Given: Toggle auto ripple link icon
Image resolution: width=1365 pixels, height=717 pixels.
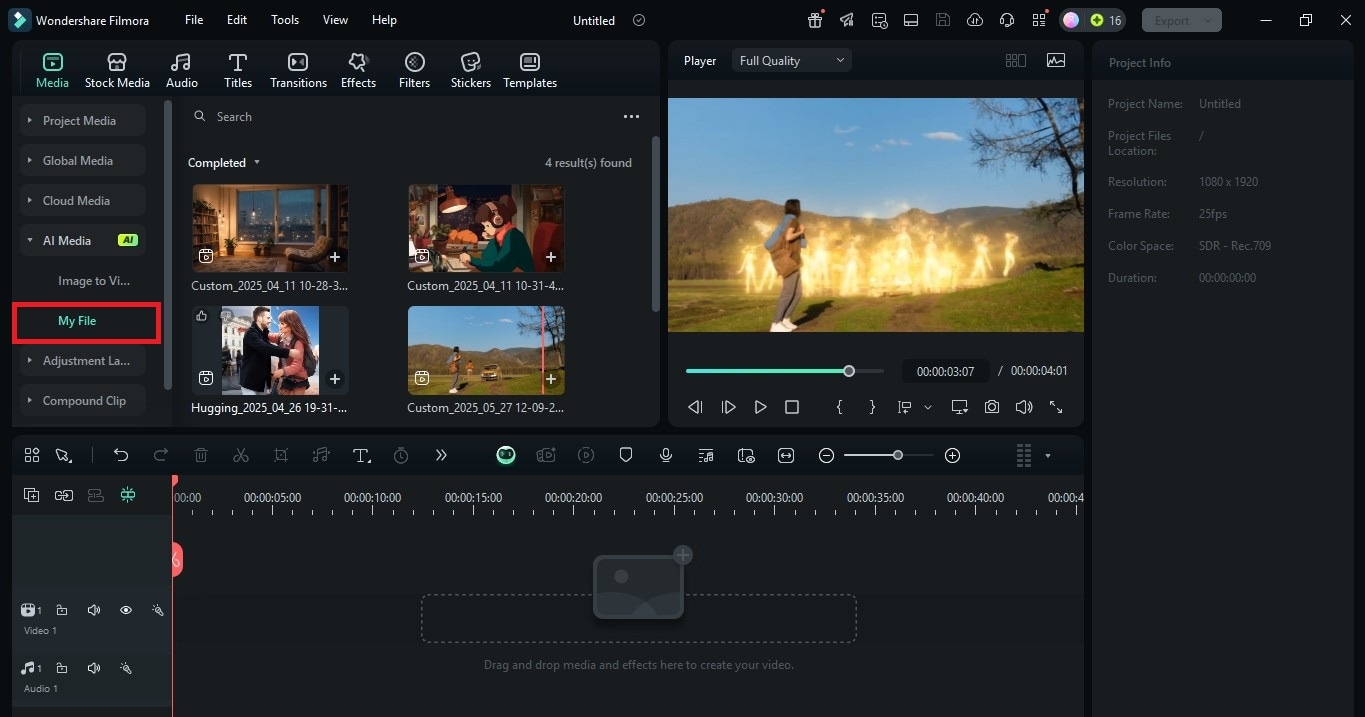Looking at the screenshot, I should (64, 495).
